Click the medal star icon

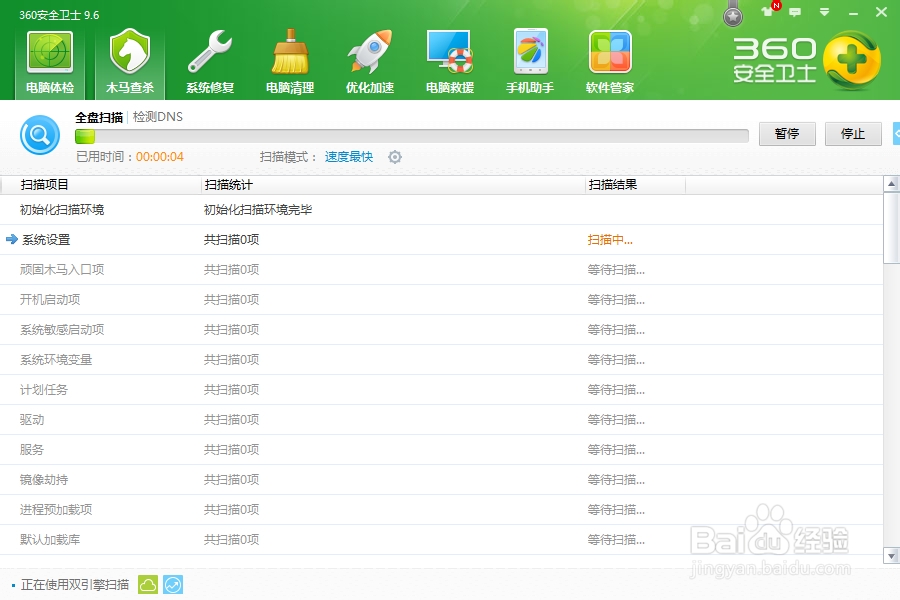click(733, 17)
